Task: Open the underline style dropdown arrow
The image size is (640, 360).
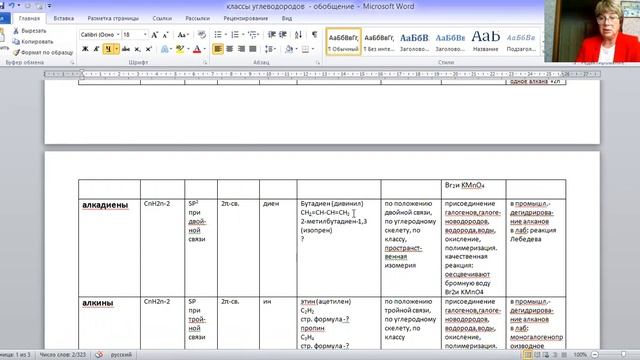Action: coord(116,49)
